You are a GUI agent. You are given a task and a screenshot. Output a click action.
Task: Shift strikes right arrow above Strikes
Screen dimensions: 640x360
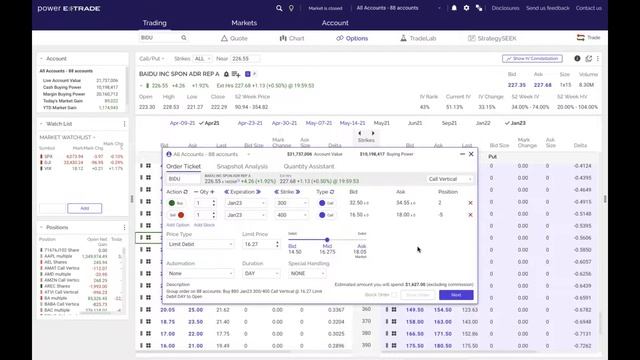[x=373, y=133]
